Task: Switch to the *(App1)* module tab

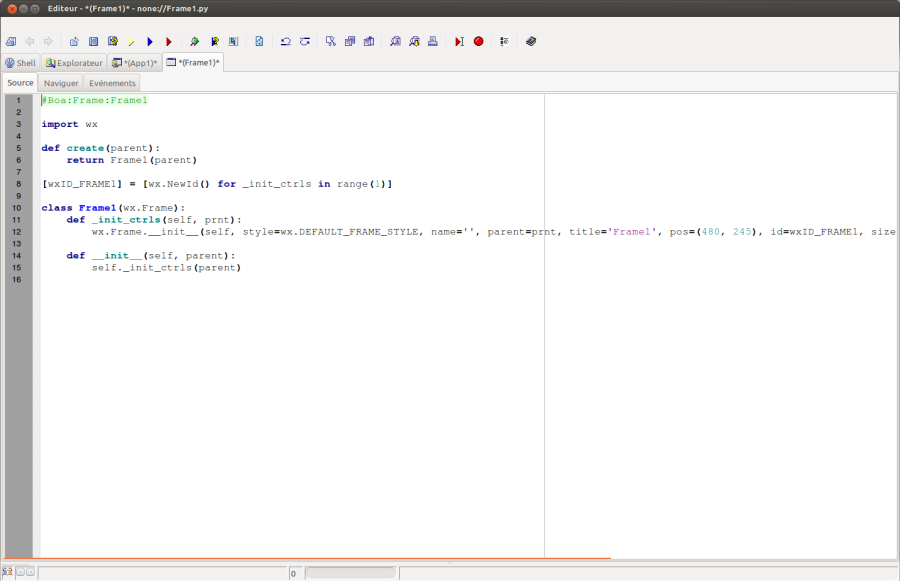Action: point(135,63)
